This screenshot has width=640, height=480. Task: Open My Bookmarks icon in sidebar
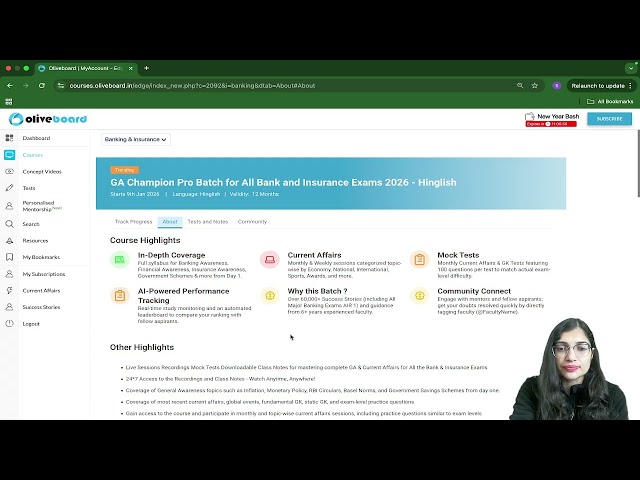10,257
